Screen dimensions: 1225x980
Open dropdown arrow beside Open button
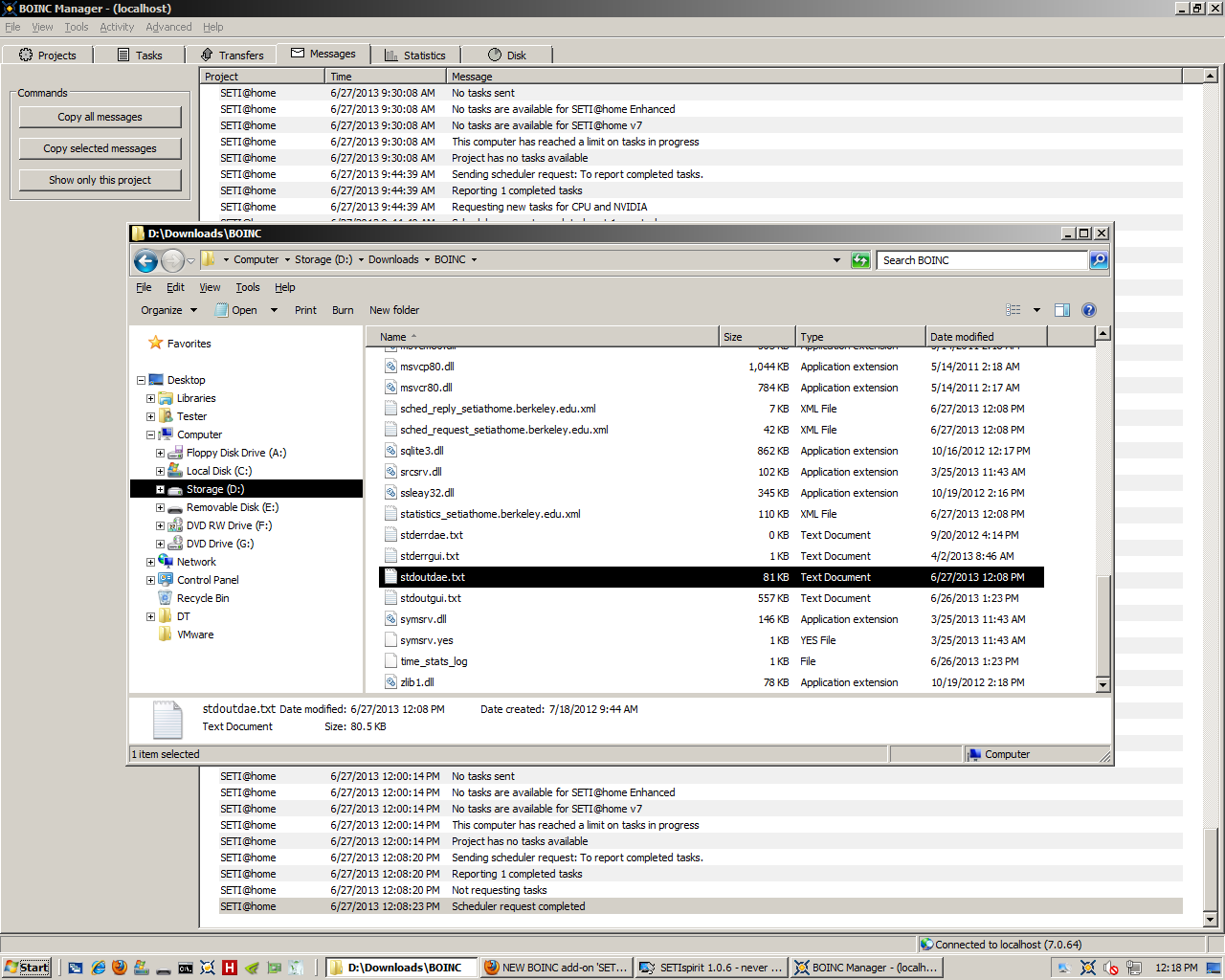(274, 310)
